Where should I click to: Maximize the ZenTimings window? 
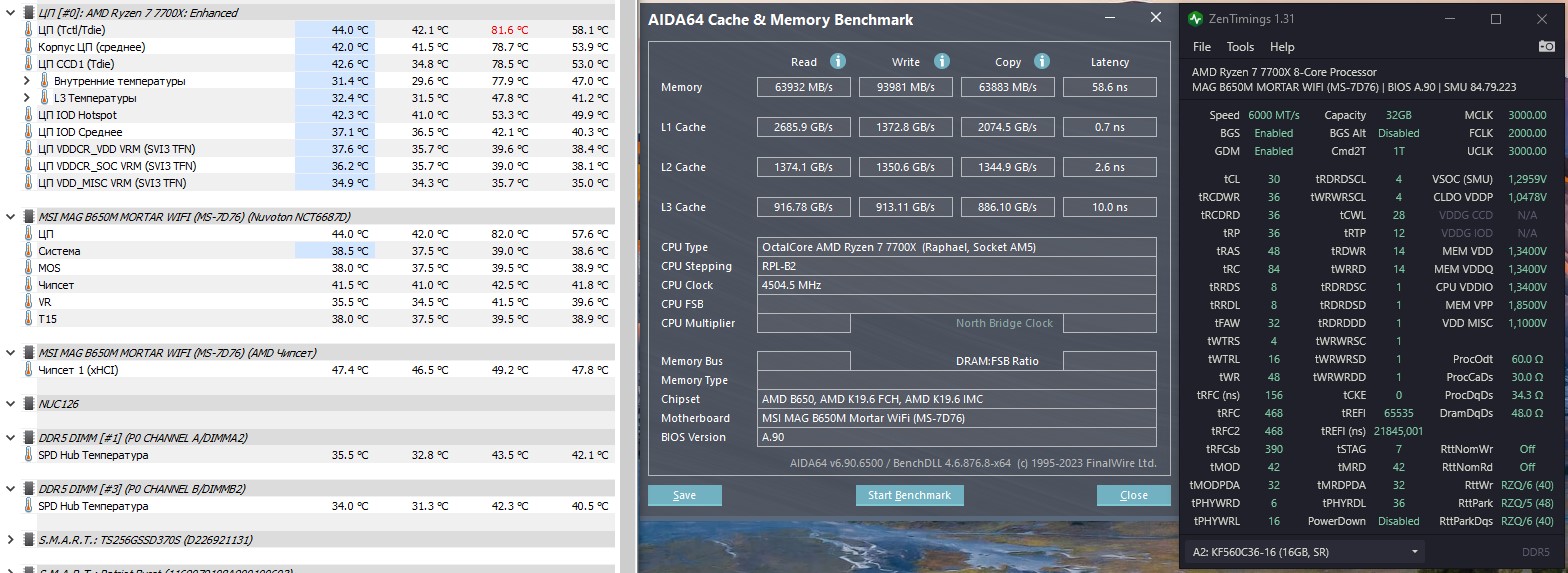click(x=1496, y=19)
